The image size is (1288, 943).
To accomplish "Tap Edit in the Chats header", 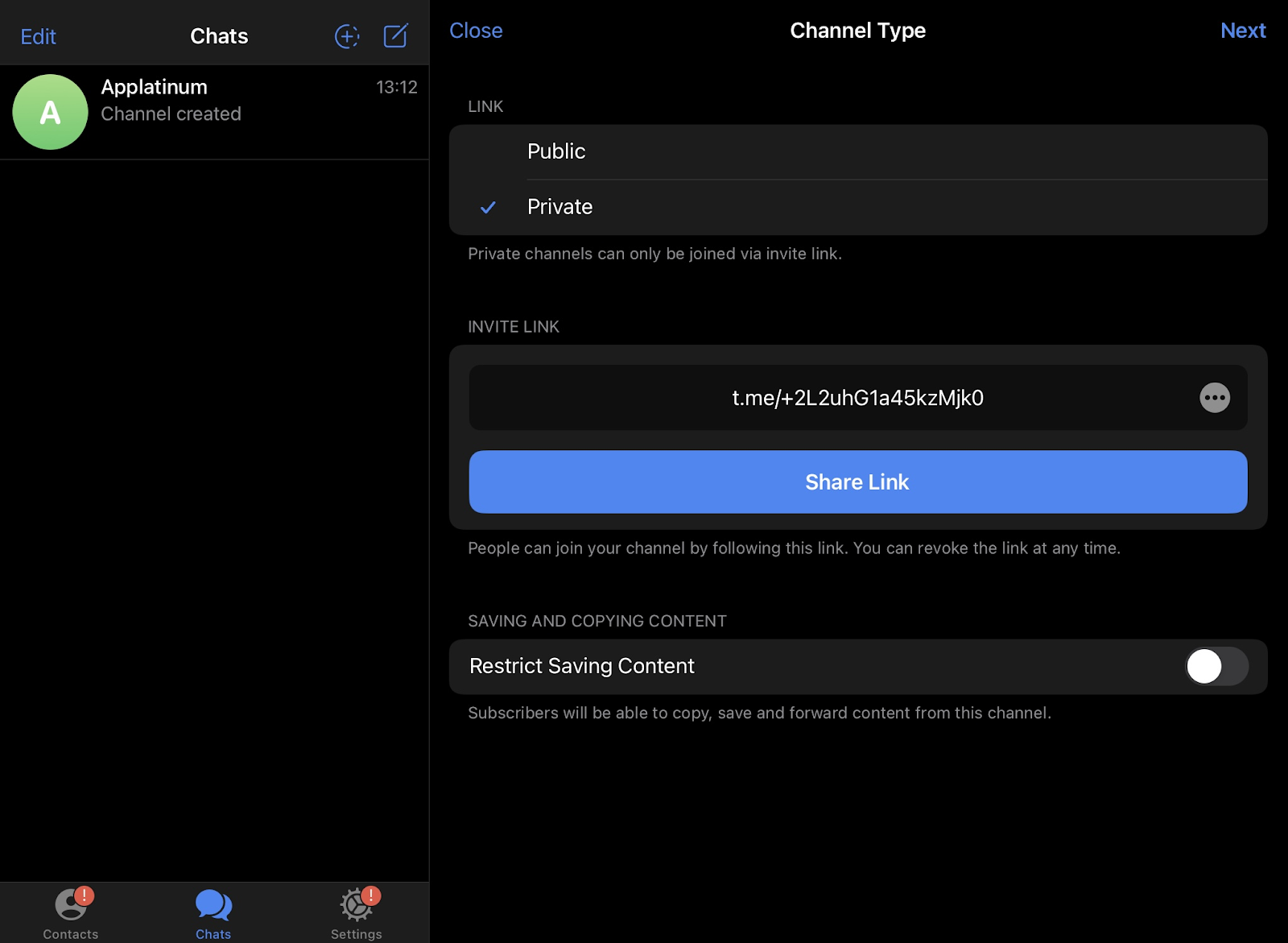I will (37, 35).
